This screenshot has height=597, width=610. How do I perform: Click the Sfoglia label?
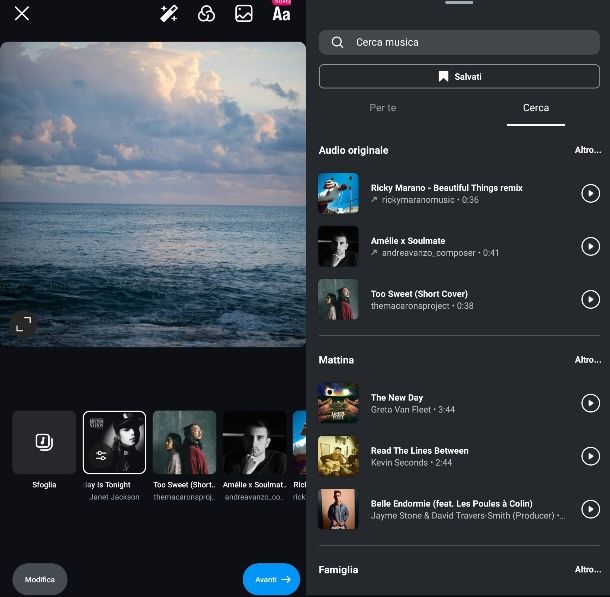44,485
